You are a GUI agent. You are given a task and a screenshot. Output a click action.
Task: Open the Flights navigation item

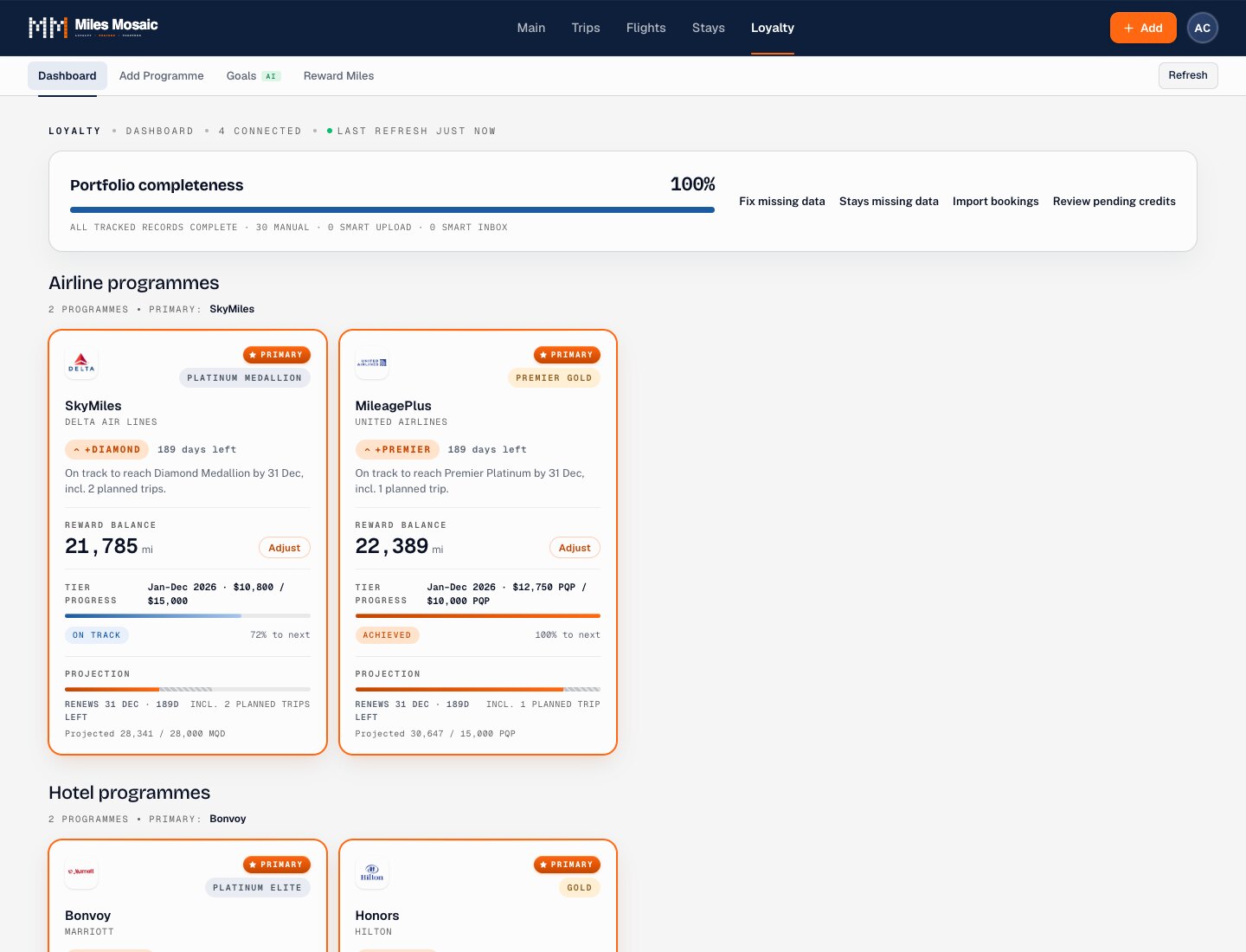click(646, 28)
